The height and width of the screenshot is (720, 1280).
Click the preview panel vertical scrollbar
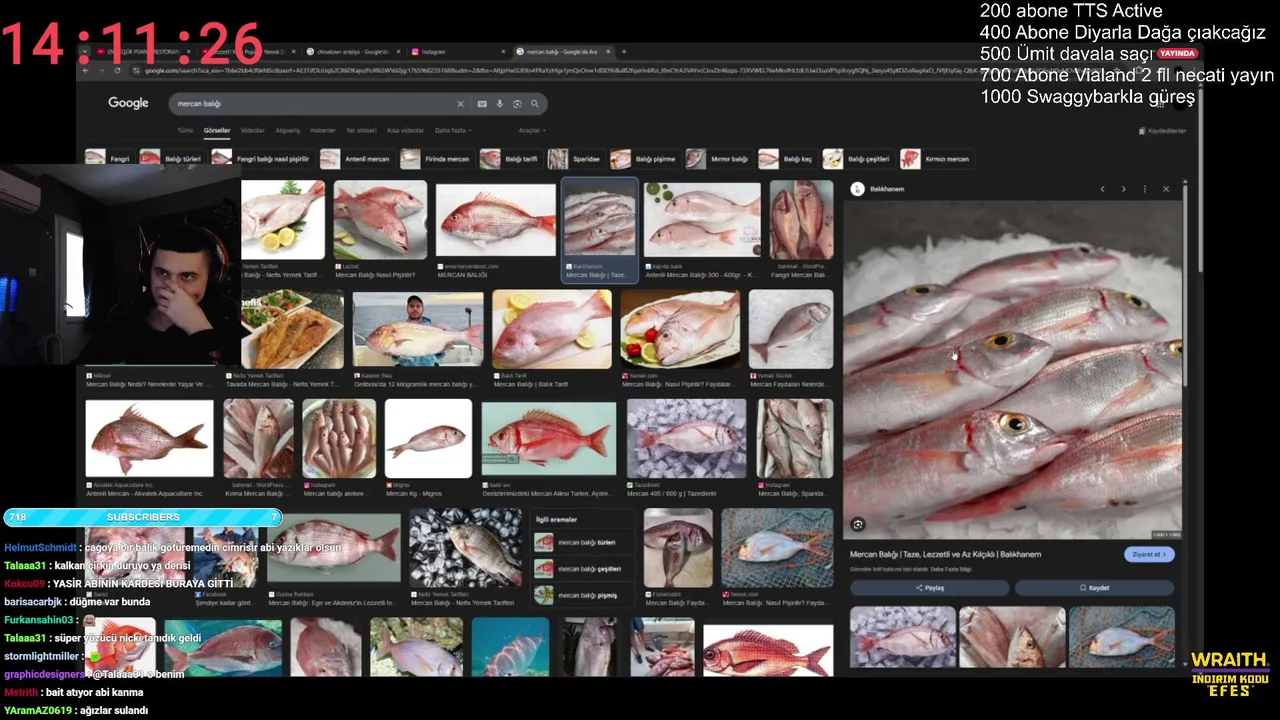(x=1185, y=285)
